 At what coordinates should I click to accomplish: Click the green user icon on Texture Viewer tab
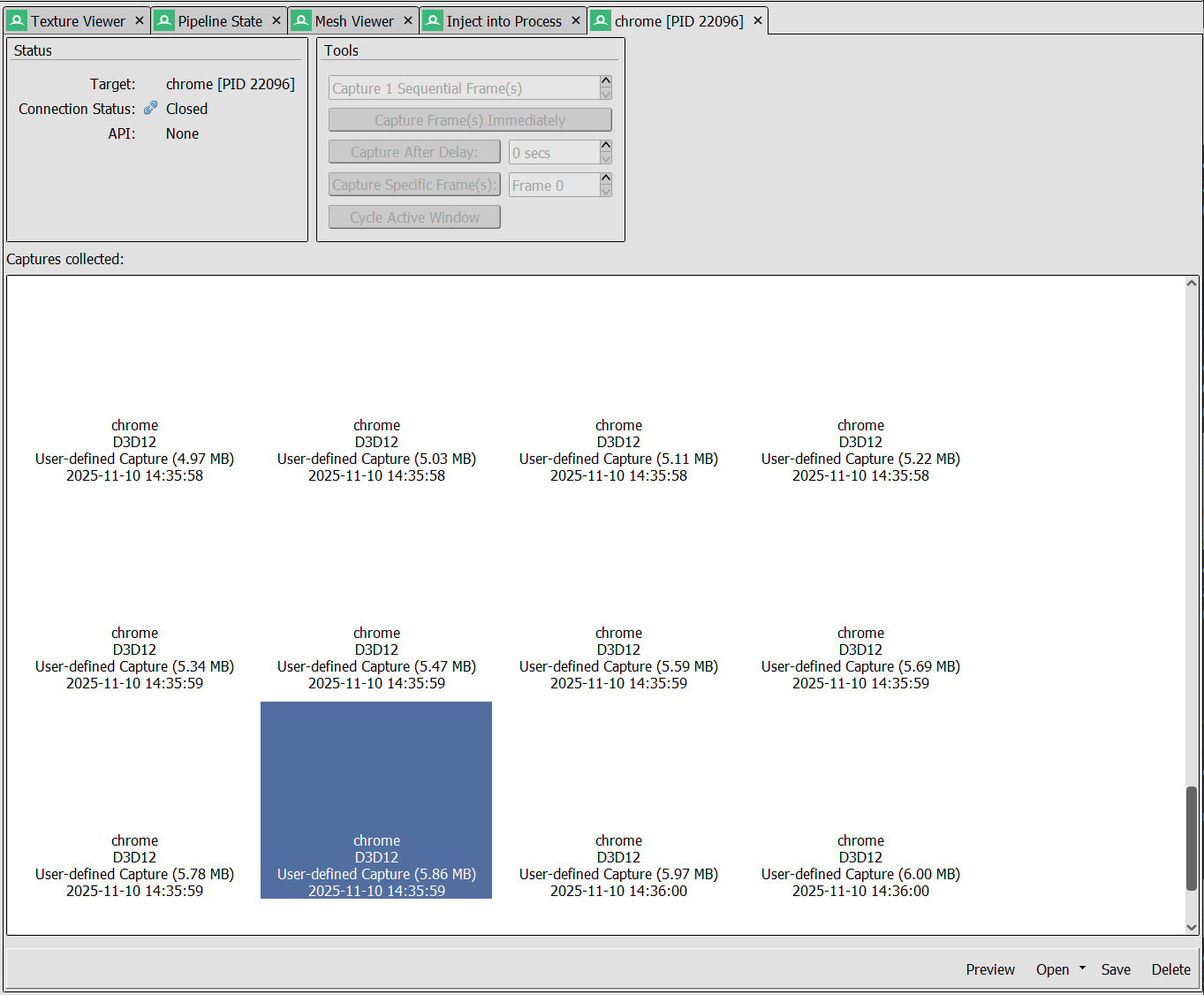tap(16, 19)
